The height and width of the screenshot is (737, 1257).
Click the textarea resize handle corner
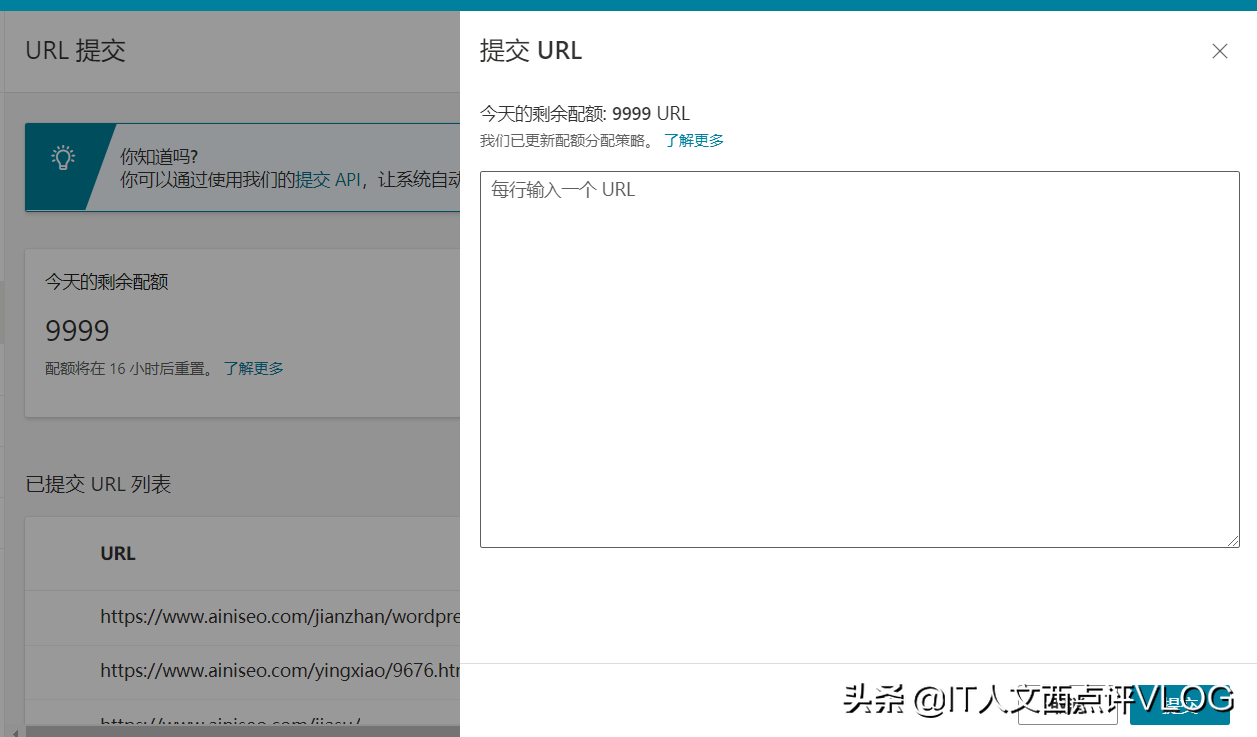1233,540
